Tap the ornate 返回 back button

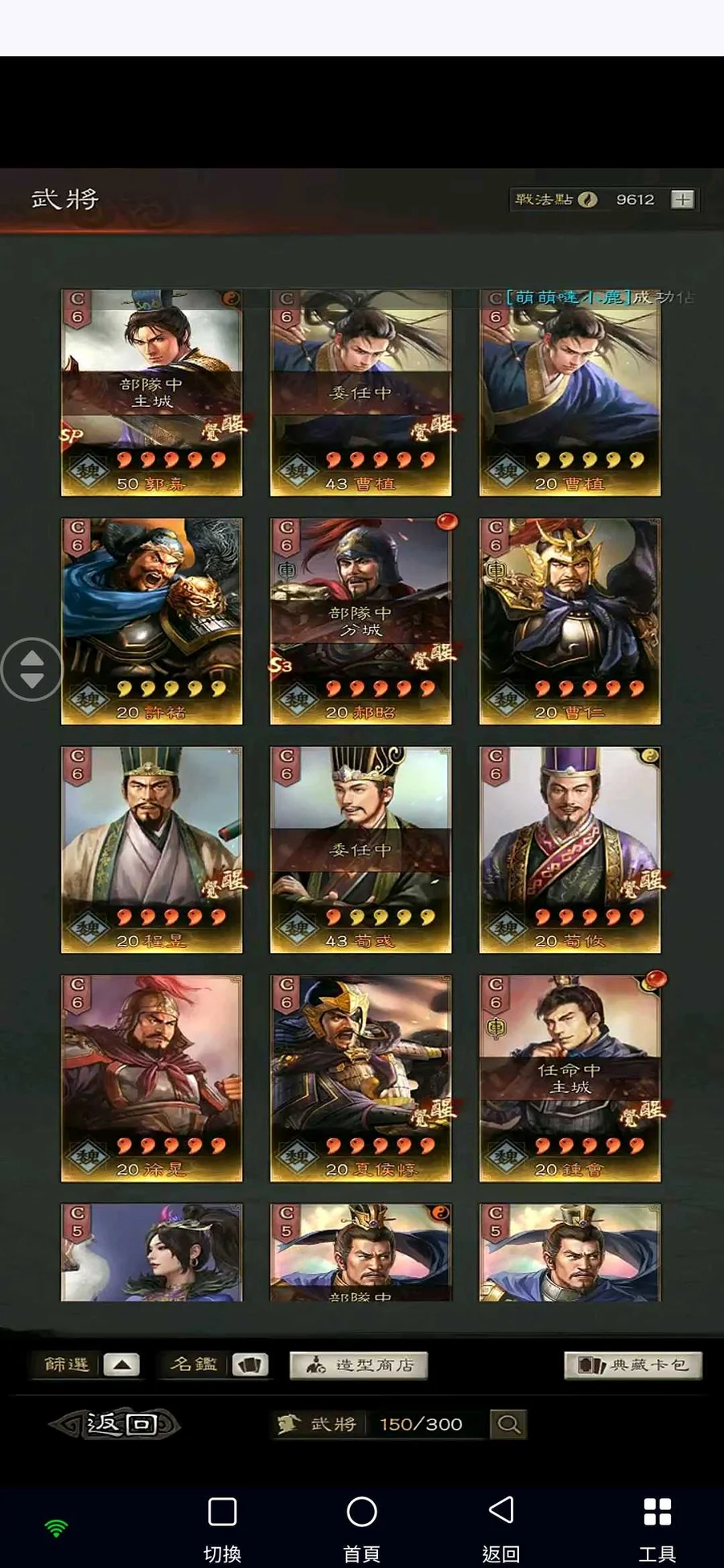tap(114, 1424)
